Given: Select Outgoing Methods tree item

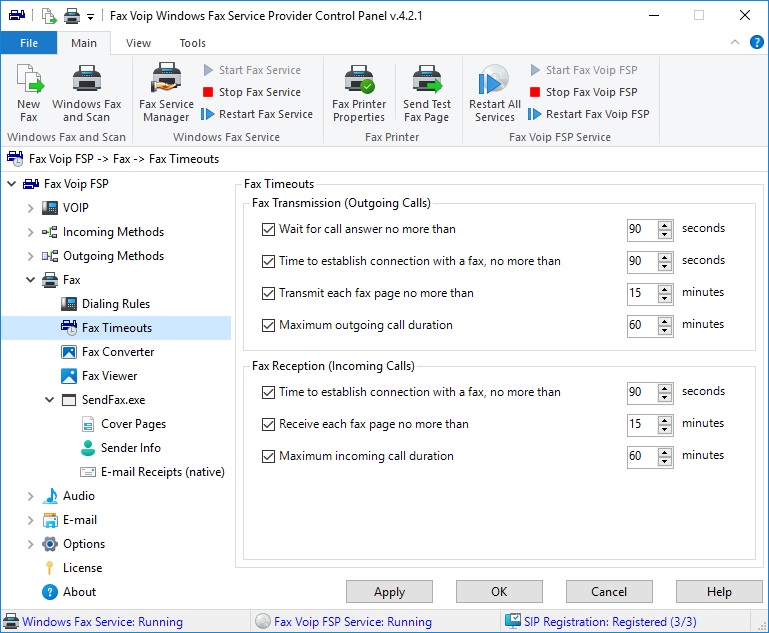Looking at the screenshot, I should pos(113,256).
